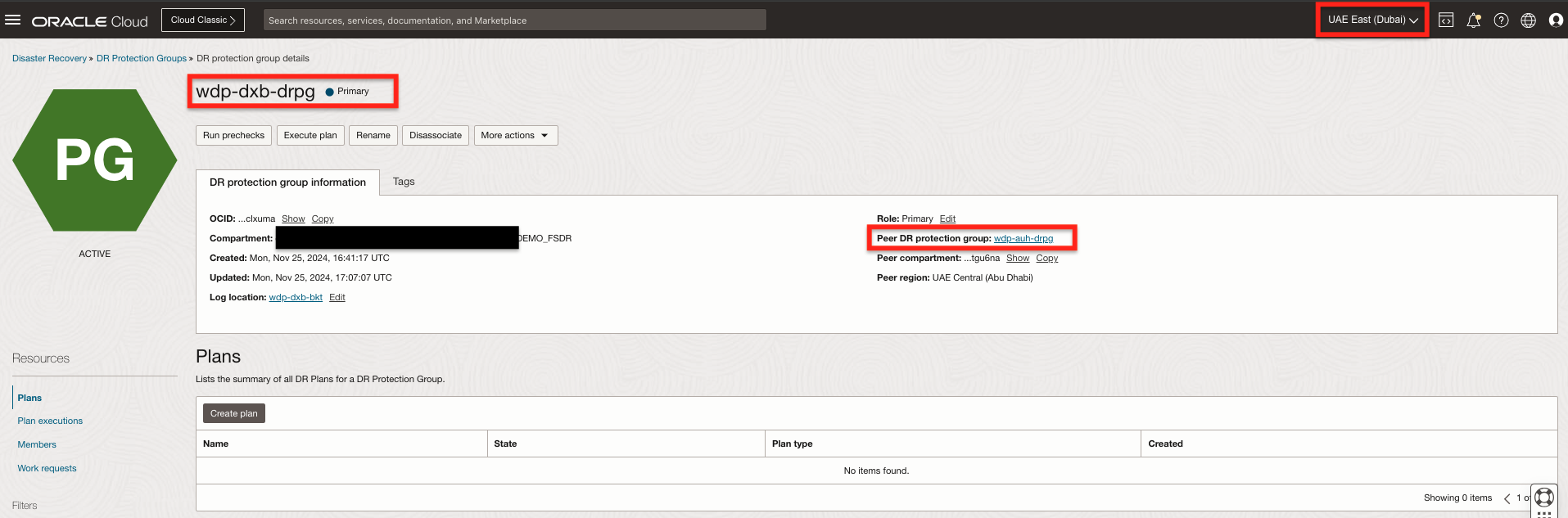
Task: Focus the search resources input field
Action: (x=515, y=20)
